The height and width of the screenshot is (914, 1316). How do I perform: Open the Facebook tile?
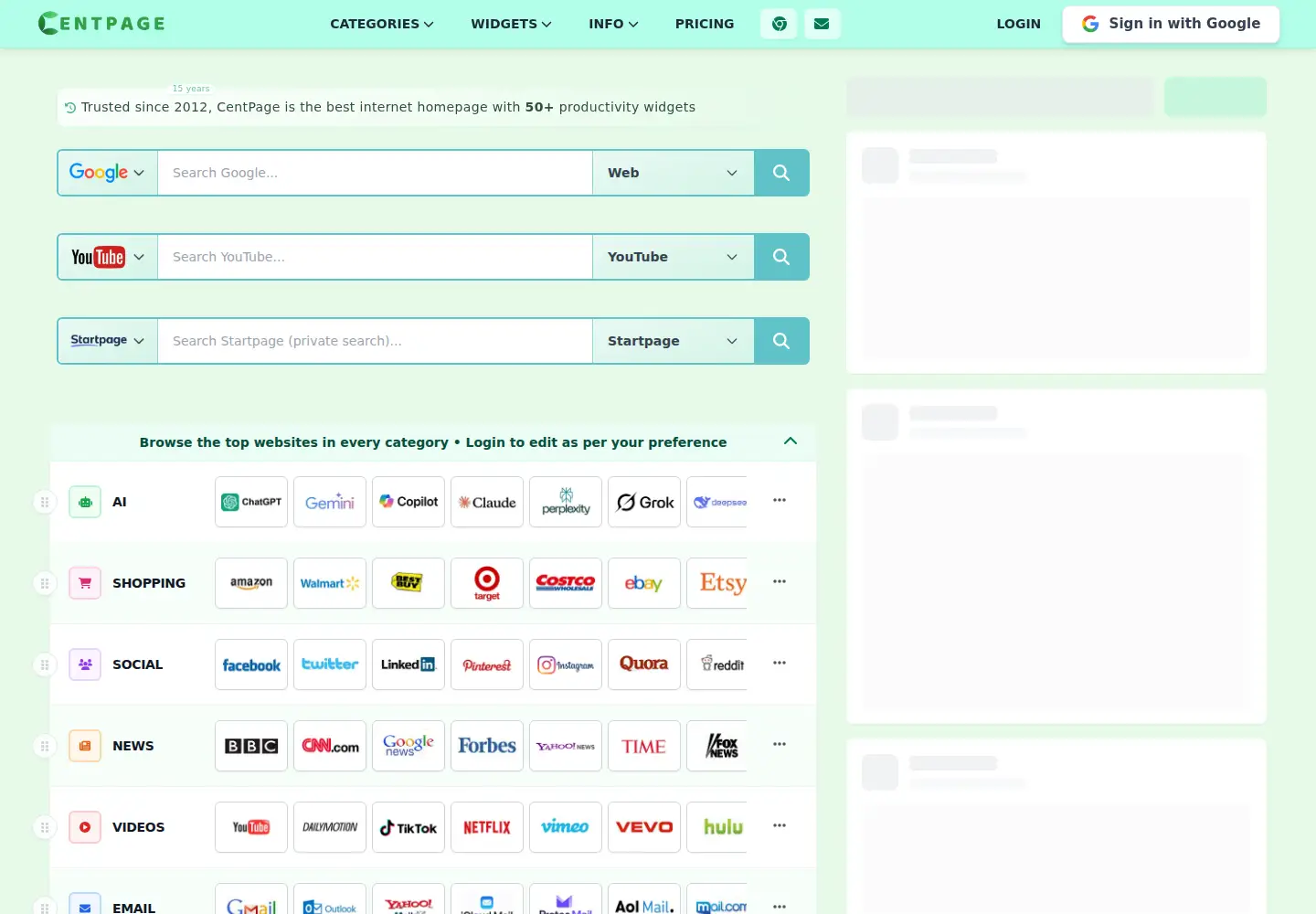[x=251, y=664]
